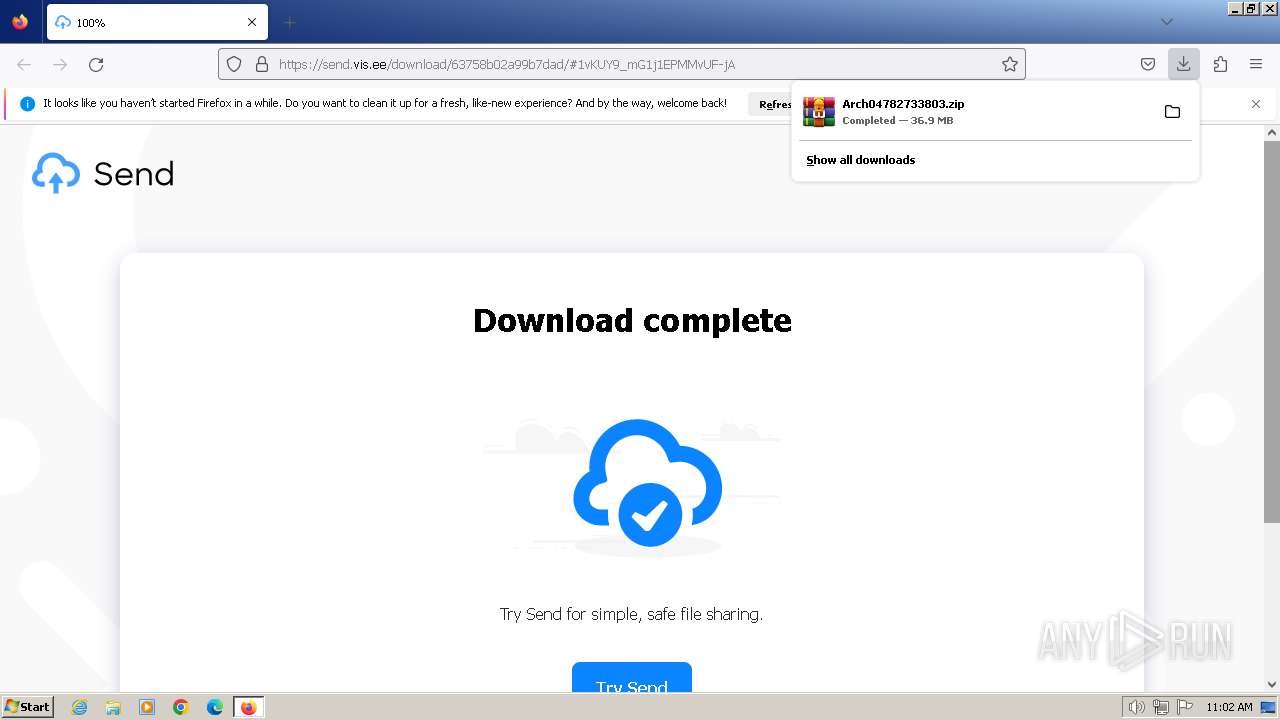Open Send home via cloud logo
Viewport: 1280px width, 720px height.
click(56, 173)
